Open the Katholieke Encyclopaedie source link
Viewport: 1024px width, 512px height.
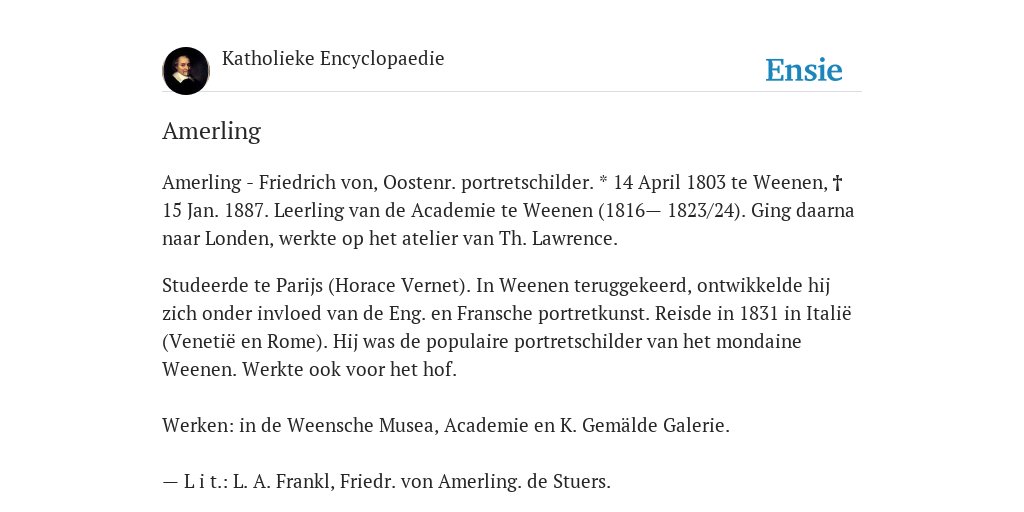click(x=333, y=59)
